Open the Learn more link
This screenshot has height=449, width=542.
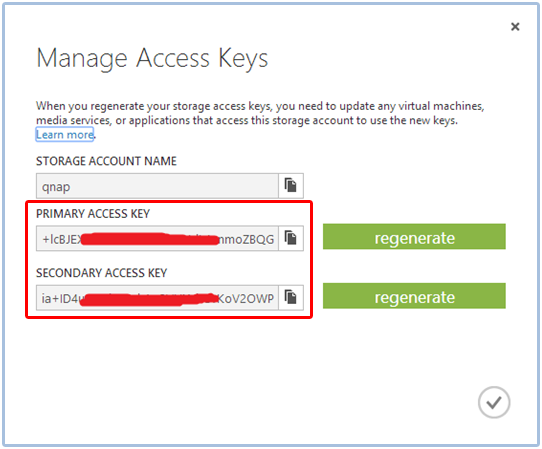[65, 134]
